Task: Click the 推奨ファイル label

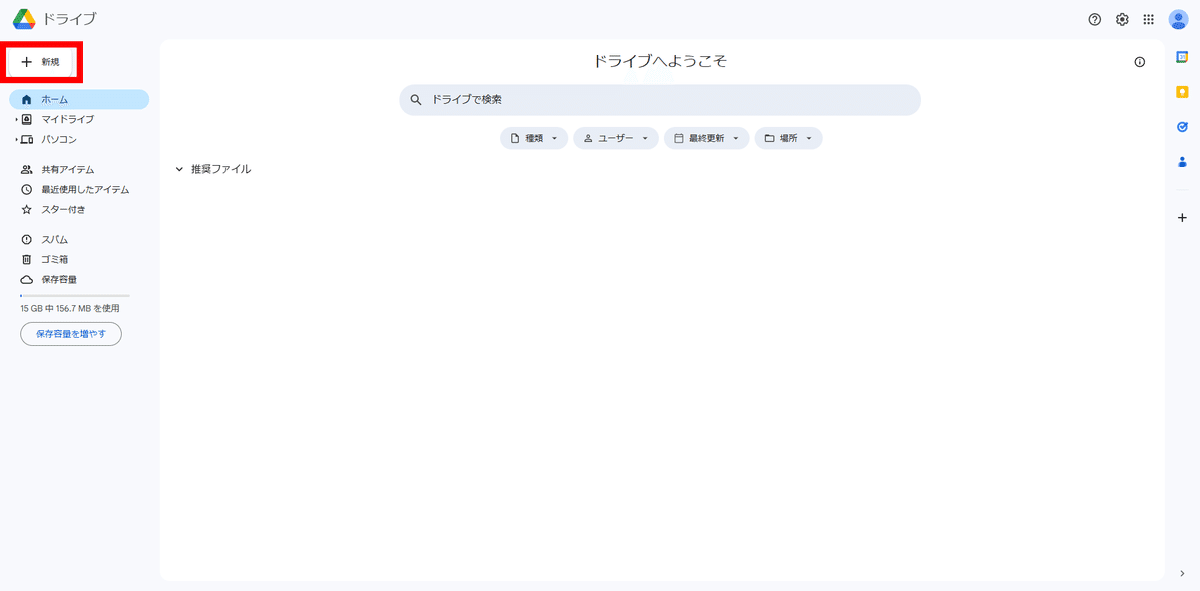Action: click(x=221, y=170)
